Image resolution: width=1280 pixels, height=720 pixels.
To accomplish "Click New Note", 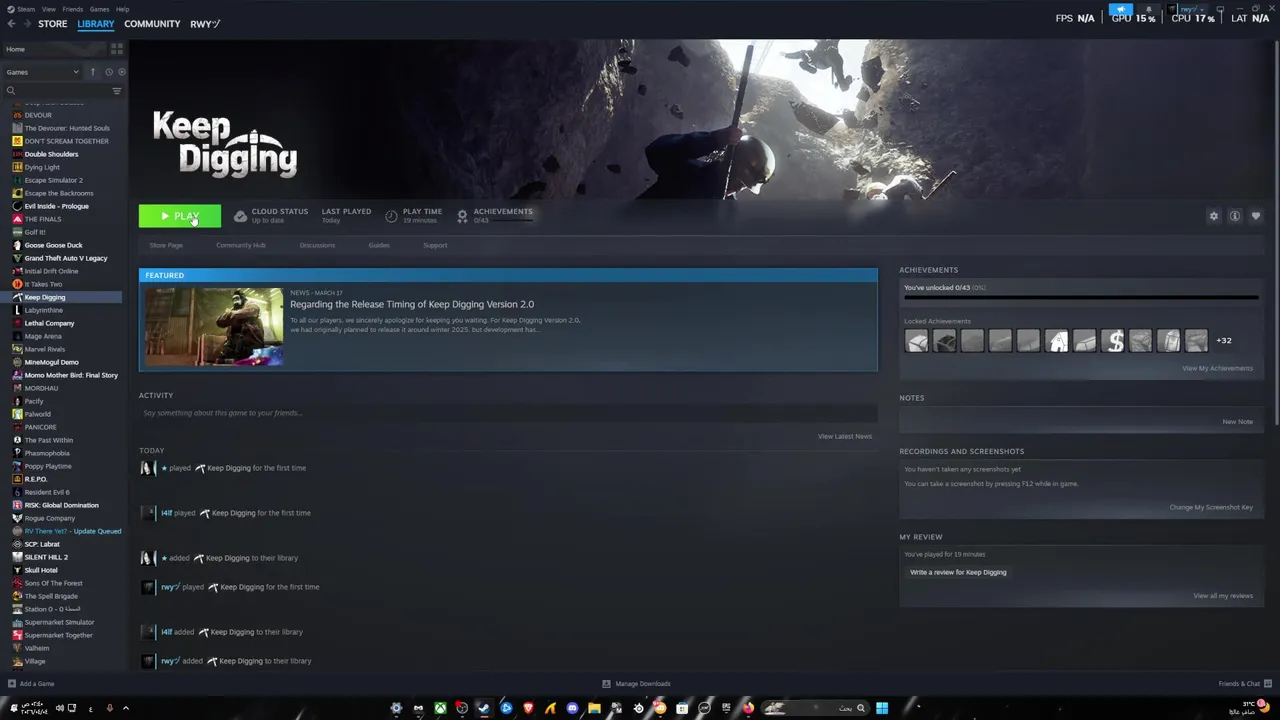I will [x=1237, y=422].
